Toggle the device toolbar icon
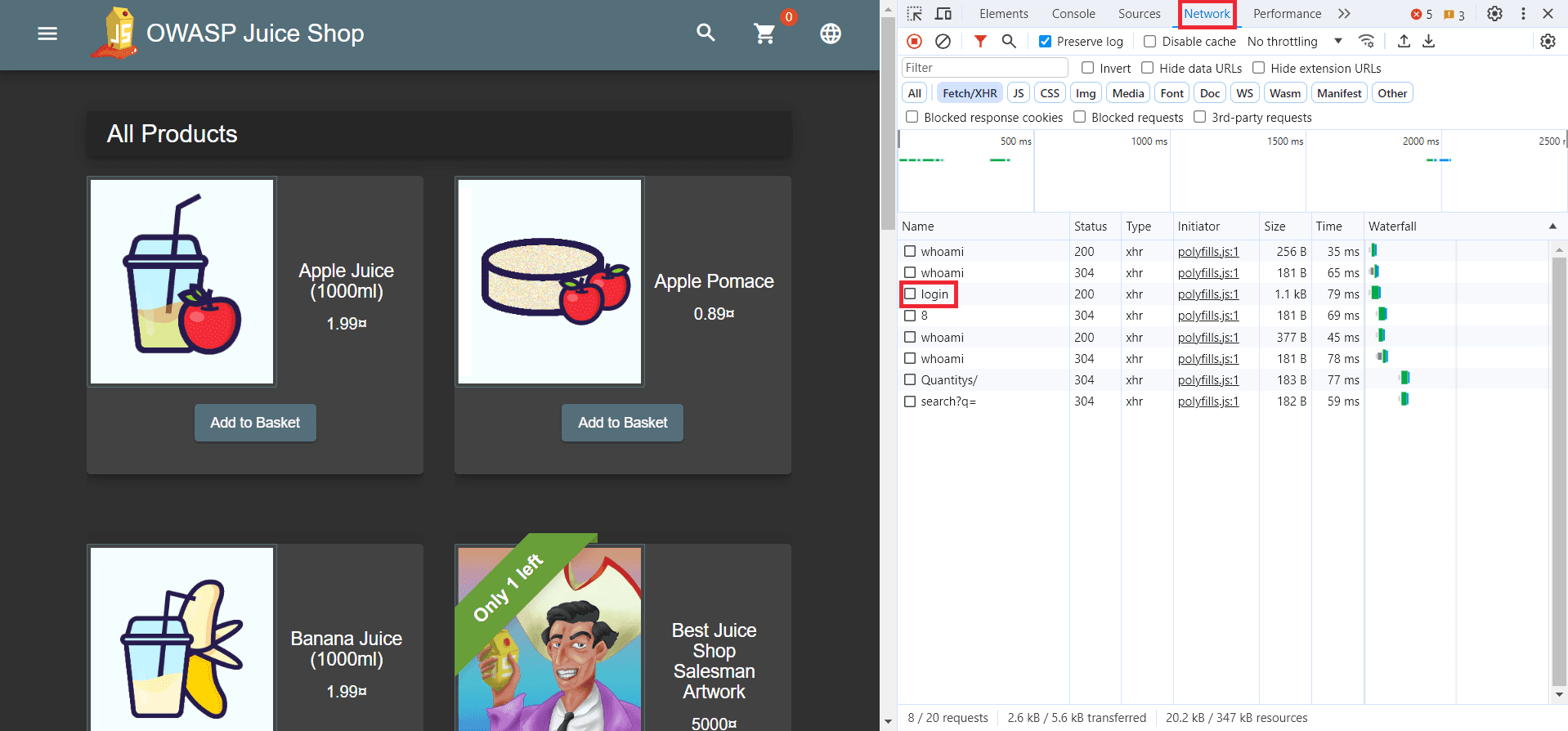This screenshot has height=731, width=1568. point(943,14)
